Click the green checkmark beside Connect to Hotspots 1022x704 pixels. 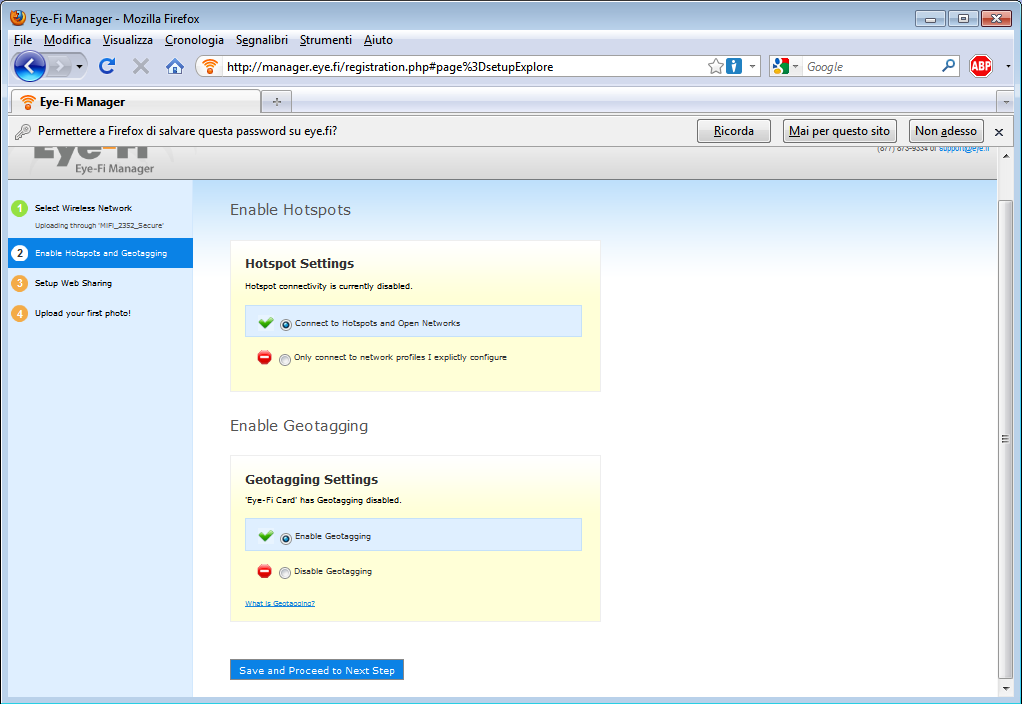(266, 323)
